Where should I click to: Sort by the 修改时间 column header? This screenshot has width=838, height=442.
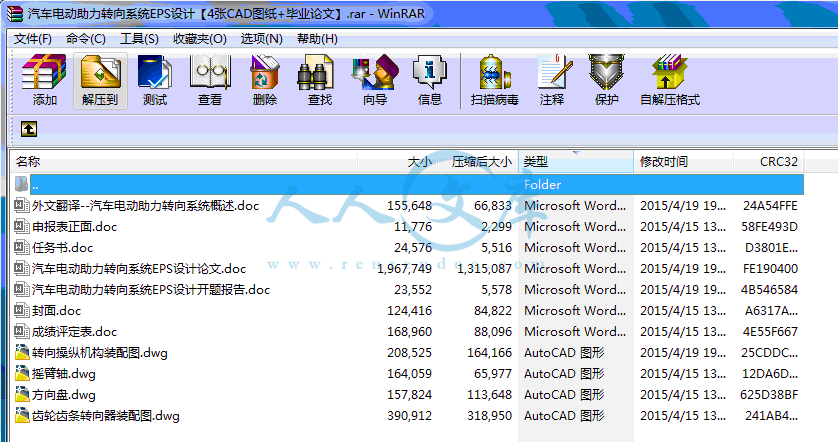click(x=684, y=161)
